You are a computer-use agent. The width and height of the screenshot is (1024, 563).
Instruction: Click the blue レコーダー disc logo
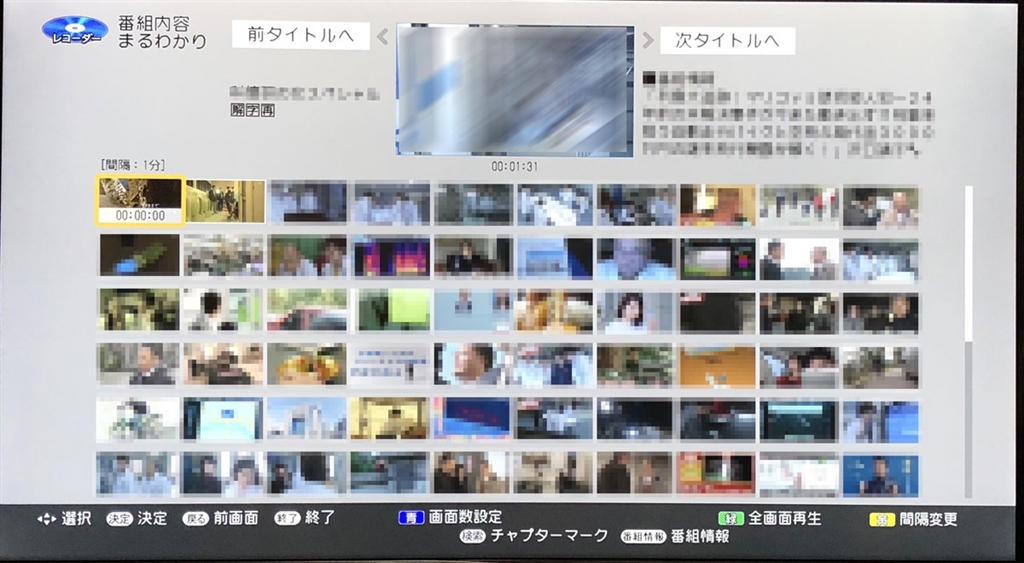tap(75, 31)
